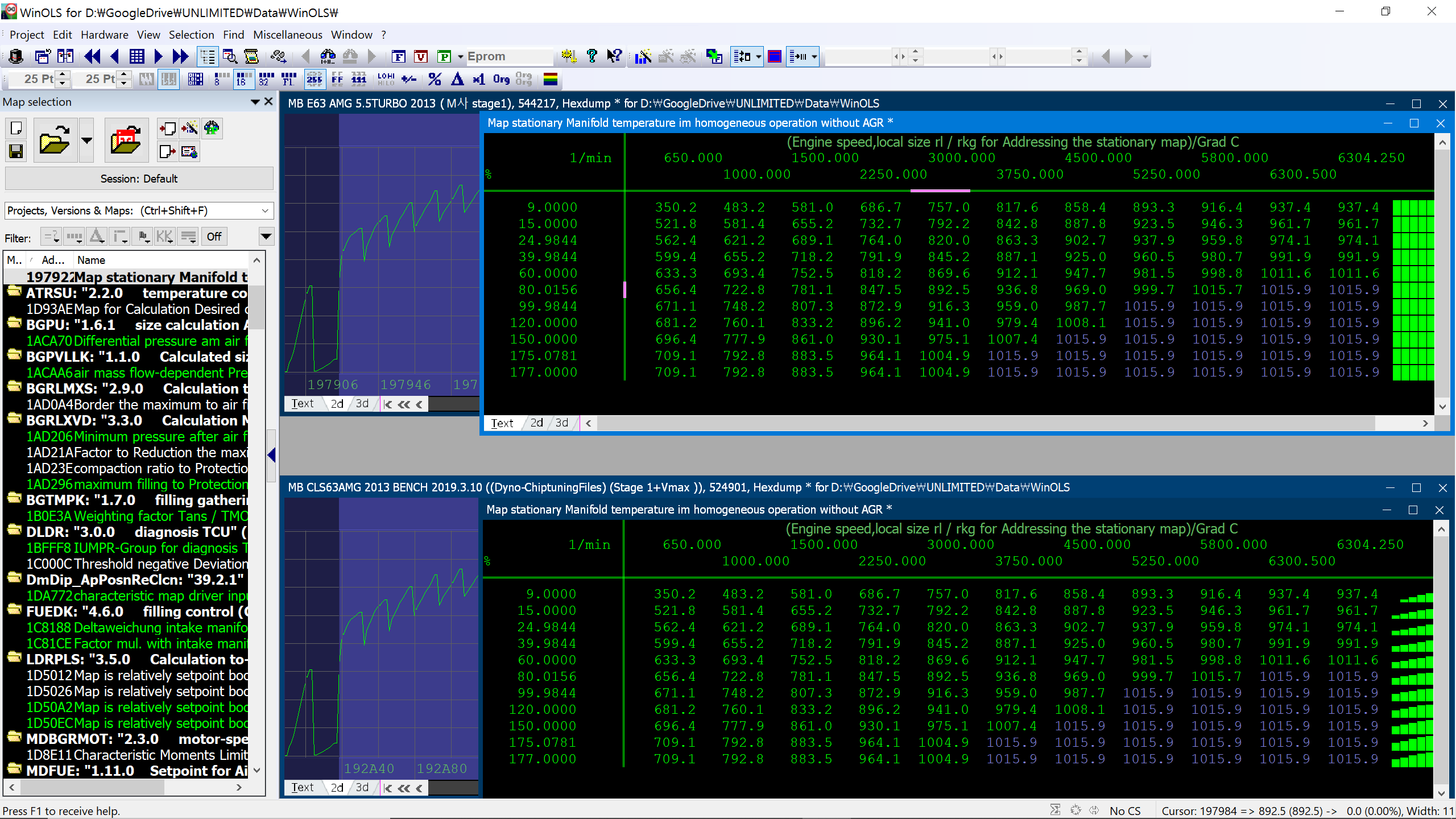Open the Hardware menu
The width and height of the screenshot is (1456, 819).
pyautogui.click(x=104, y=35)
